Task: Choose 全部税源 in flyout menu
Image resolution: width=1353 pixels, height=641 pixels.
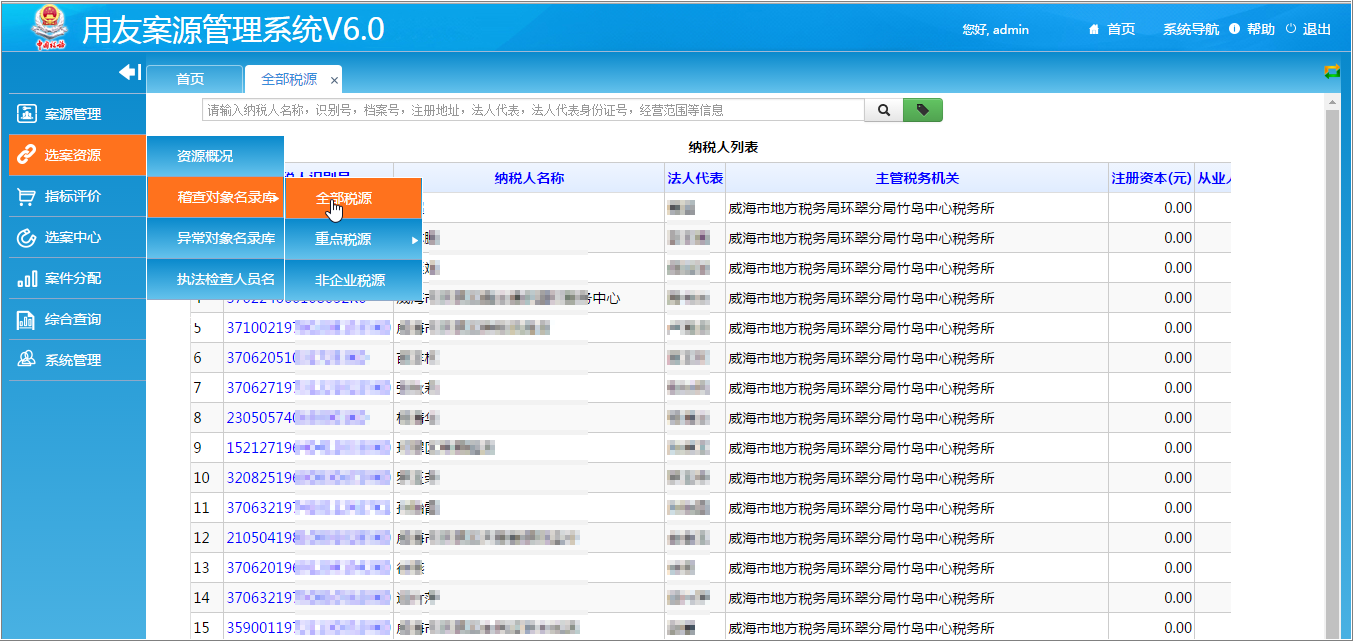Action: pos(353,198)
